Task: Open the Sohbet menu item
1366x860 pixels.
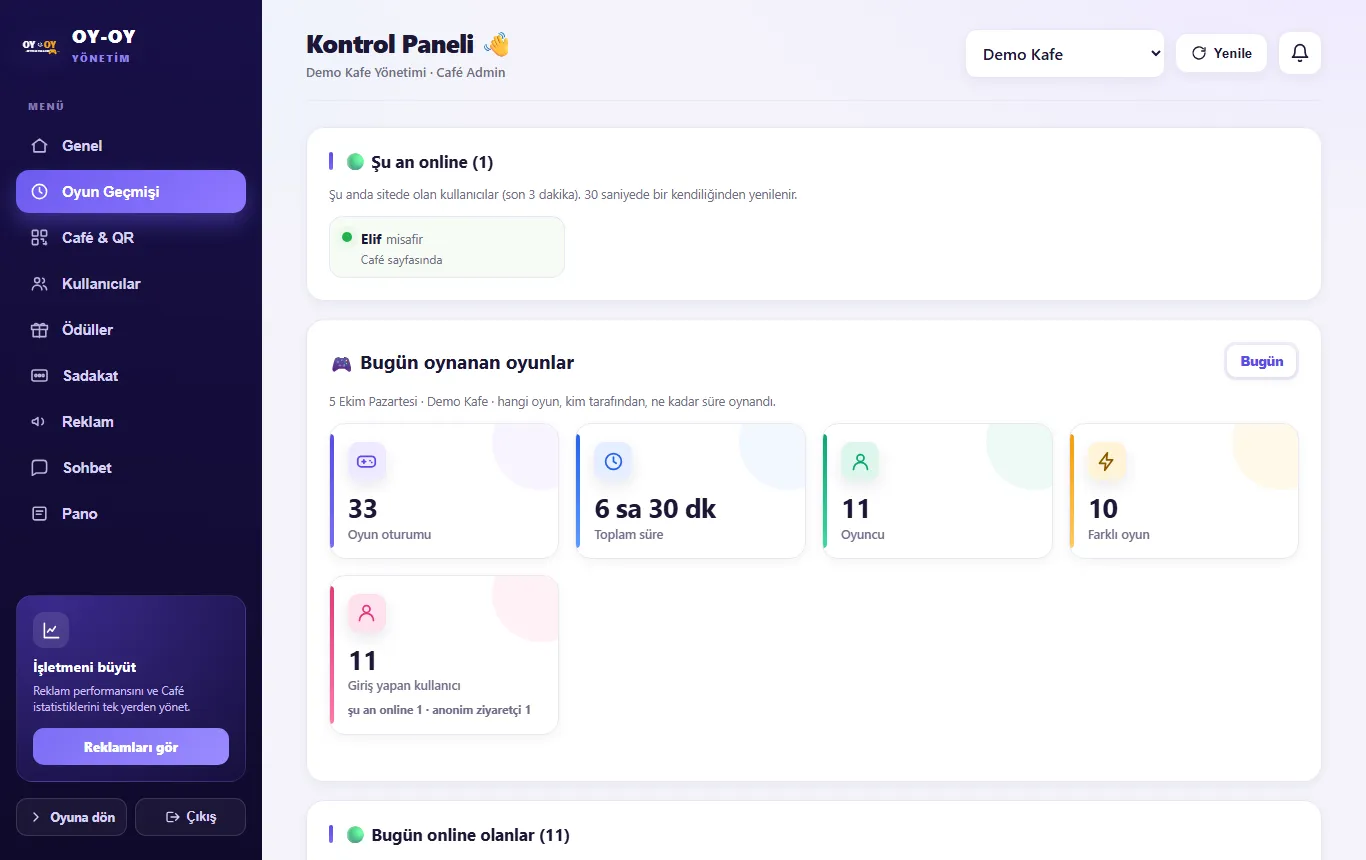Action: 131,468
